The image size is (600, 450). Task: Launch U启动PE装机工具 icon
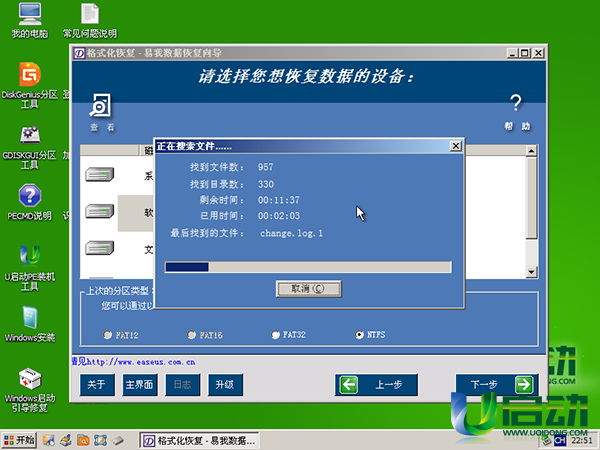tap(30, 267)
